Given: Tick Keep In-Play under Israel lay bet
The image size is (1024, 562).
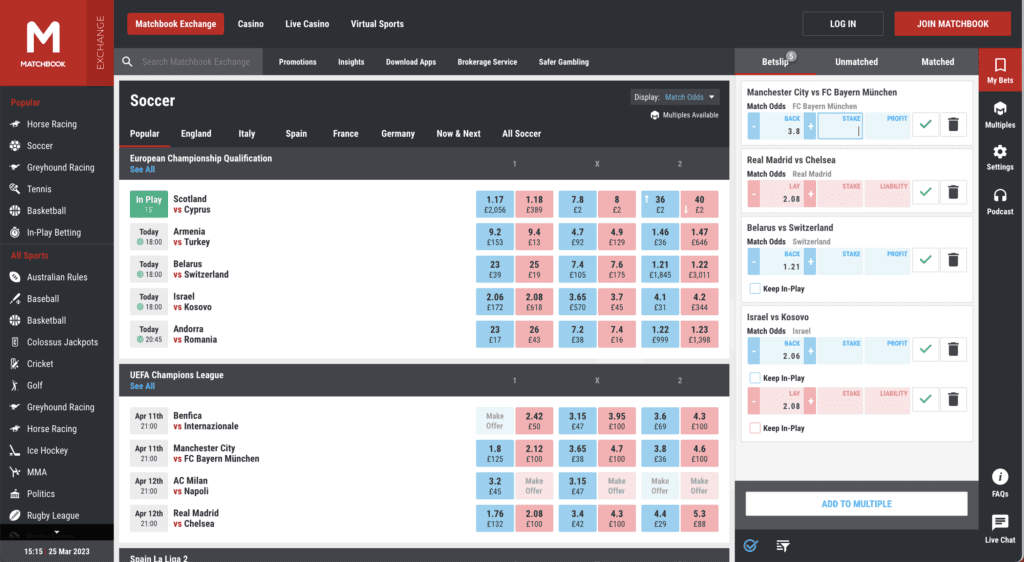Looking at the screenshot, I should [x=755, y=428].
